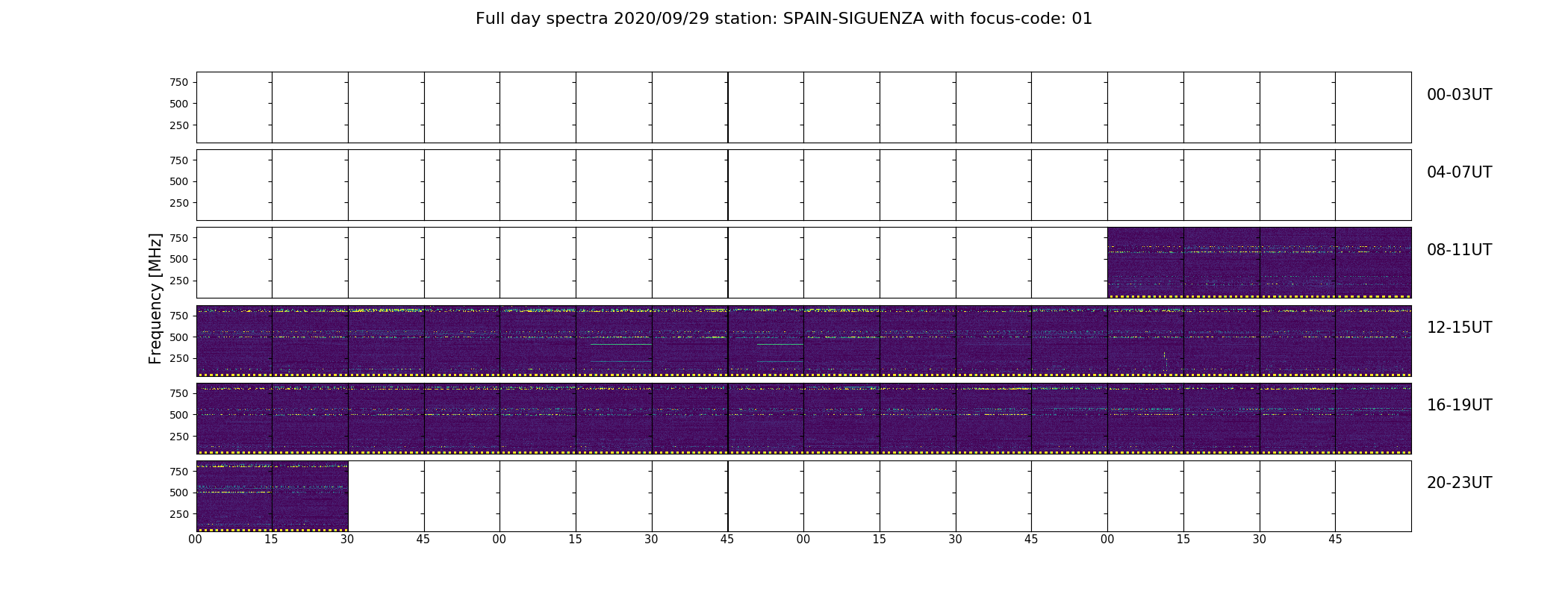Select the 12-15UT spectrogram strip

(803, 340)
